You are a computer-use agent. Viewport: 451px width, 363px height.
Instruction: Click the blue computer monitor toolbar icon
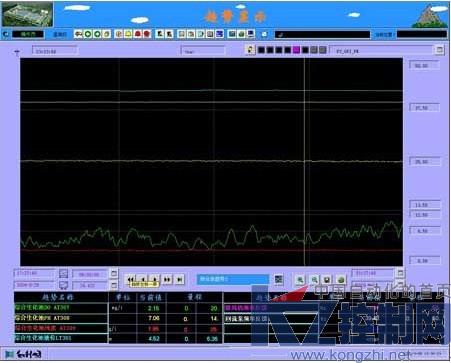[x=251, y=34]
